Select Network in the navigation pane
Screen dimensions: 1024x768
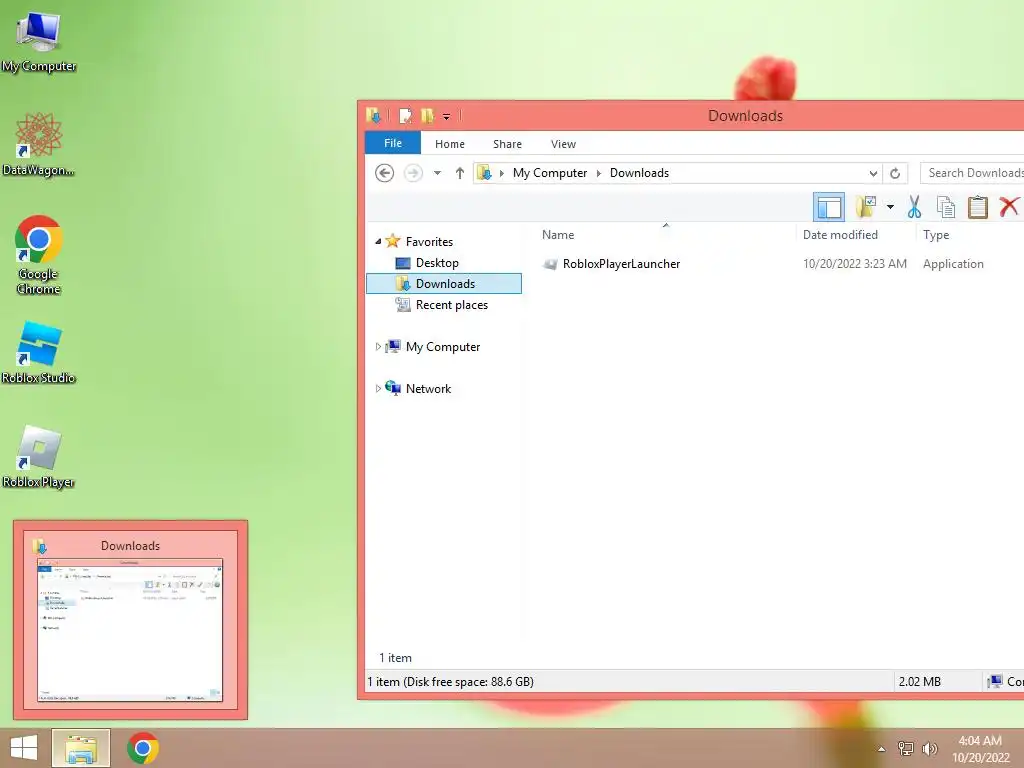click(x=428, y=389)
